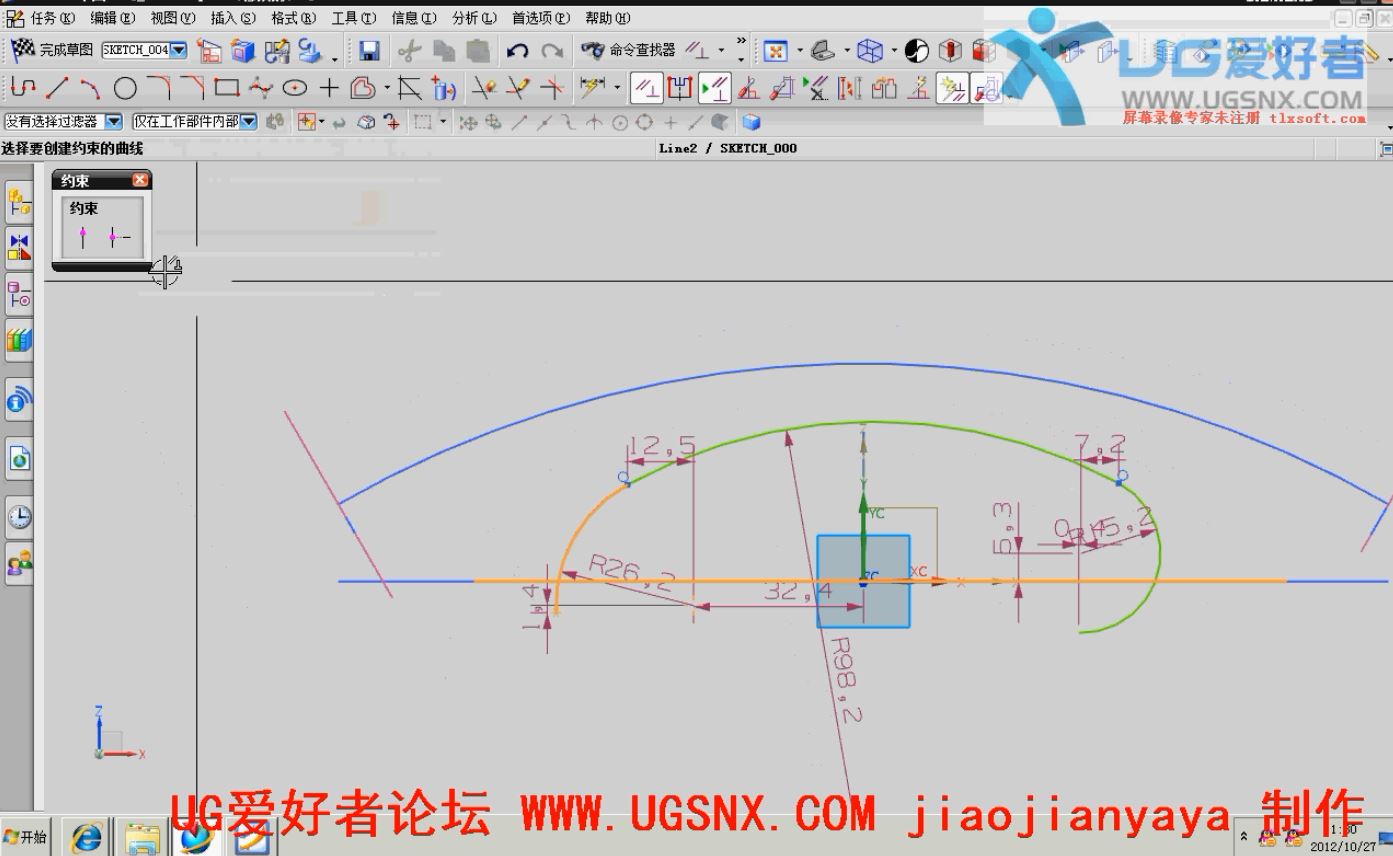This screenshot has height=856, width=1393.
Task: Select the Offset Curve tool
Action: coord(363,88)
